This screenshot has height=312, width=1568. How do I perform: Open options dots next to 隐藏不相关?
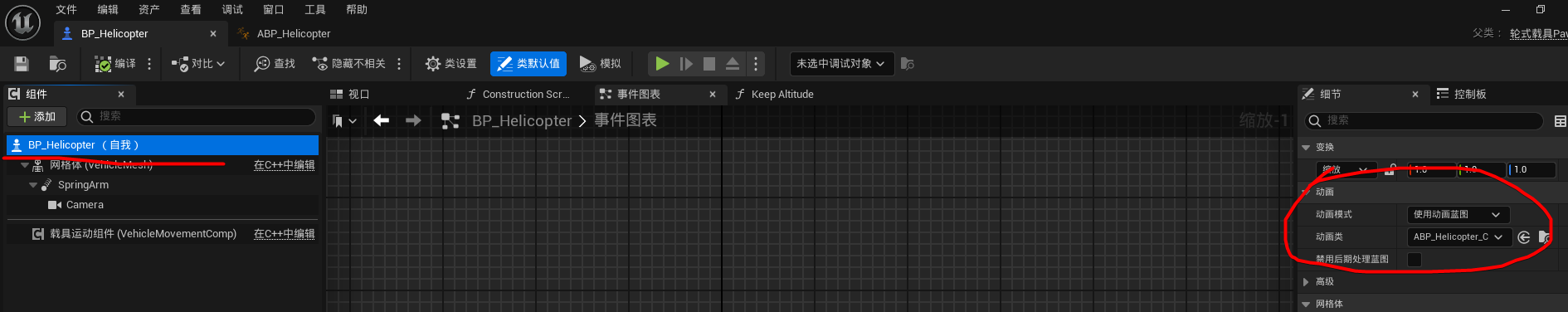pos(399,64)
